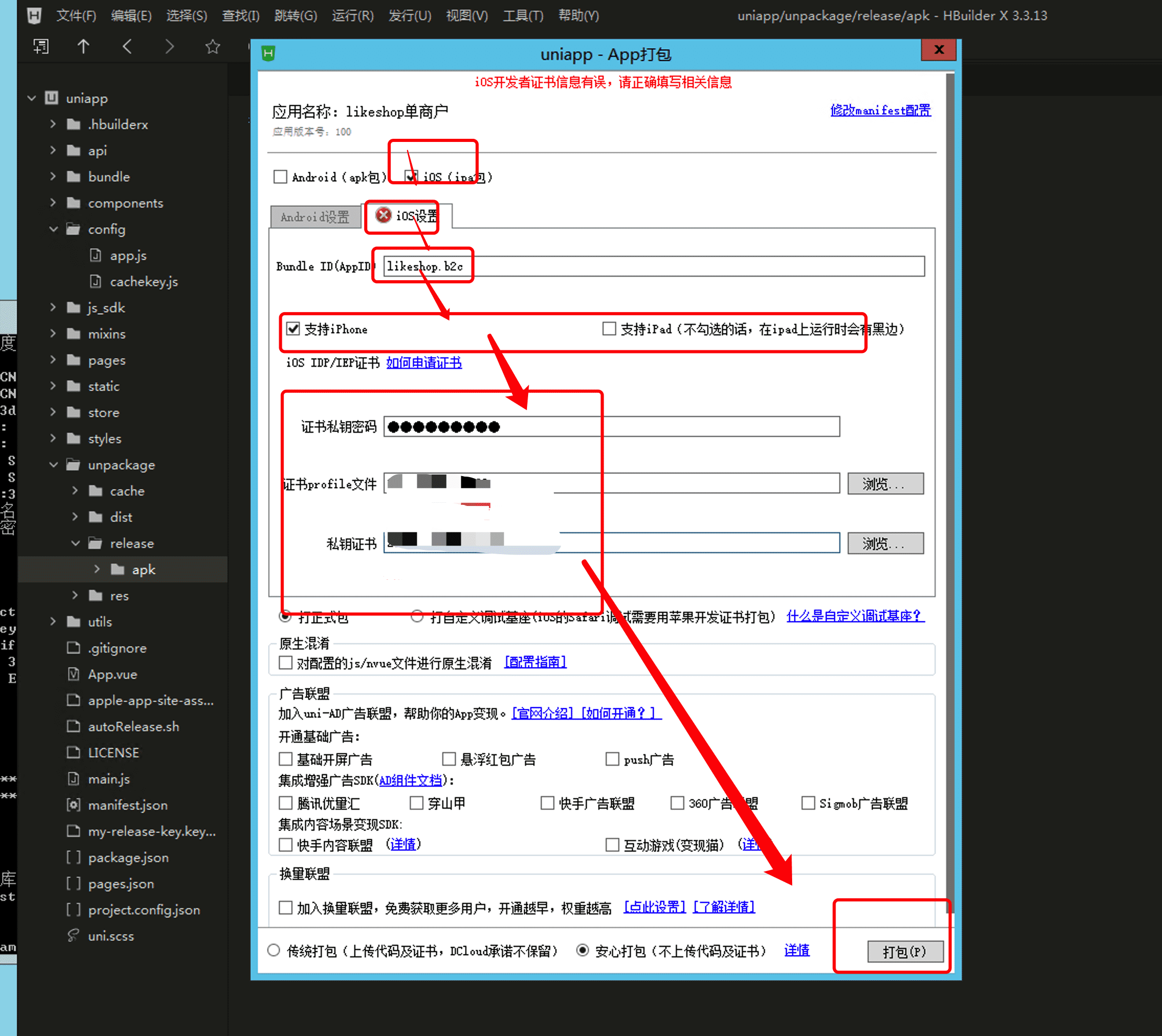The height and width of the screenshot is (1036, 1162).
Task: Open the 编辑(E) menu
Action: (x=131, y=15)
